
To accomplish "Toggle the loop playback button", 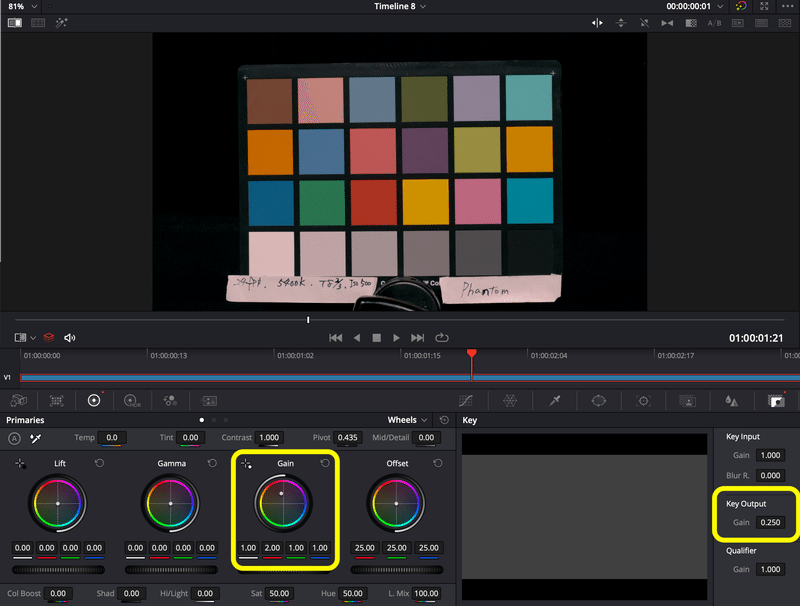I will 442,338.
